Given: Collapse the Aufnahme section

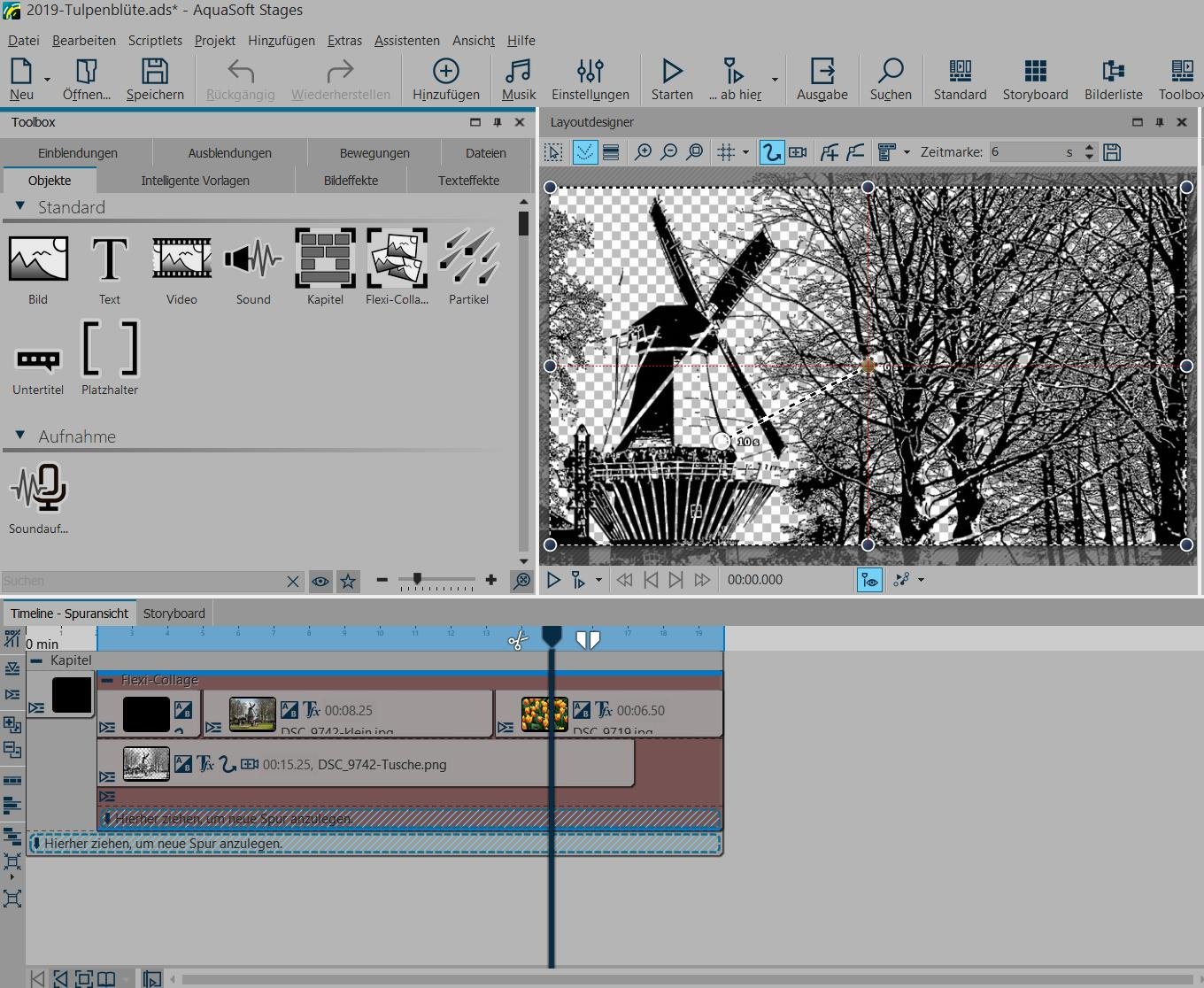Looking at the screenshot, I should 20,436.
